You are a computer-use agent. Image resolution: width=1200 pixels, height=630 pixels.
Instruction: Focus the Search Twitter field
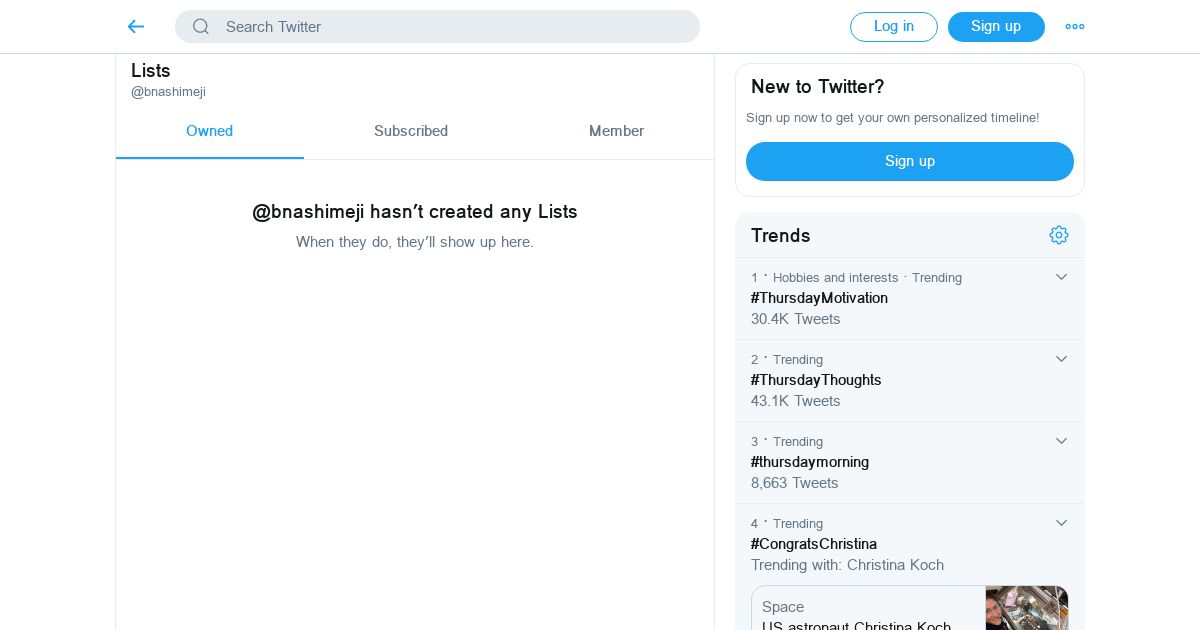[x=450, y=27]
